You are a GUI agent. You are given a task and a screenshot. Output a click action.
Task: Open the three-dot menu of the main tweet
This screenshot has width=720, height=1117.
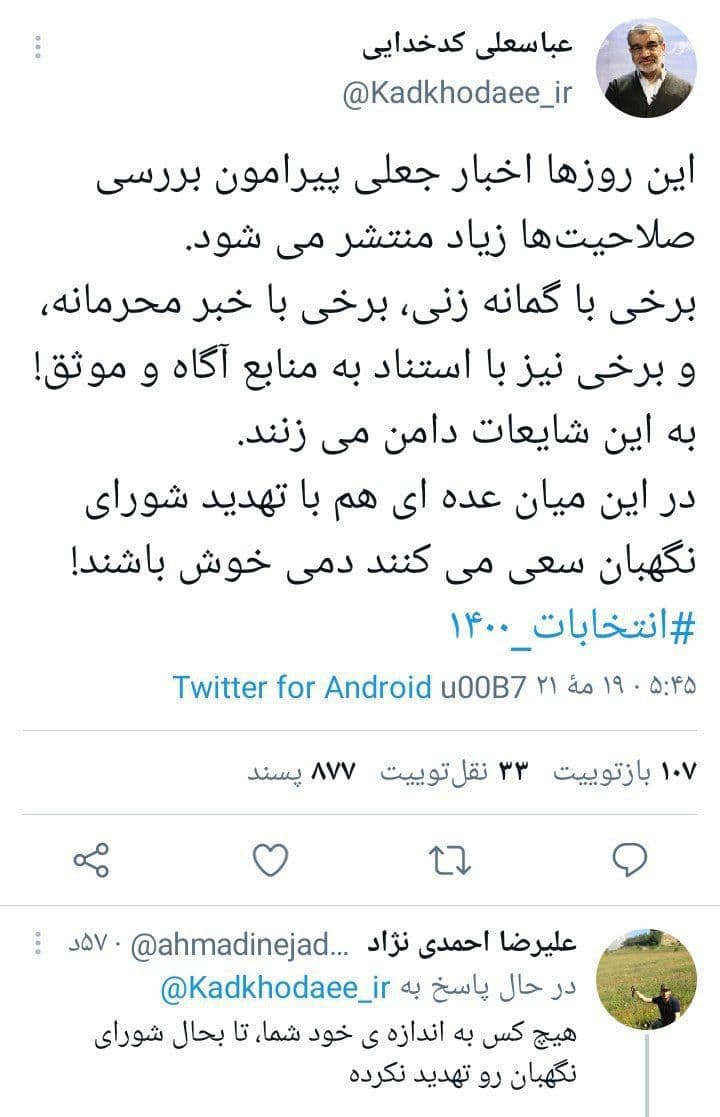38,47
